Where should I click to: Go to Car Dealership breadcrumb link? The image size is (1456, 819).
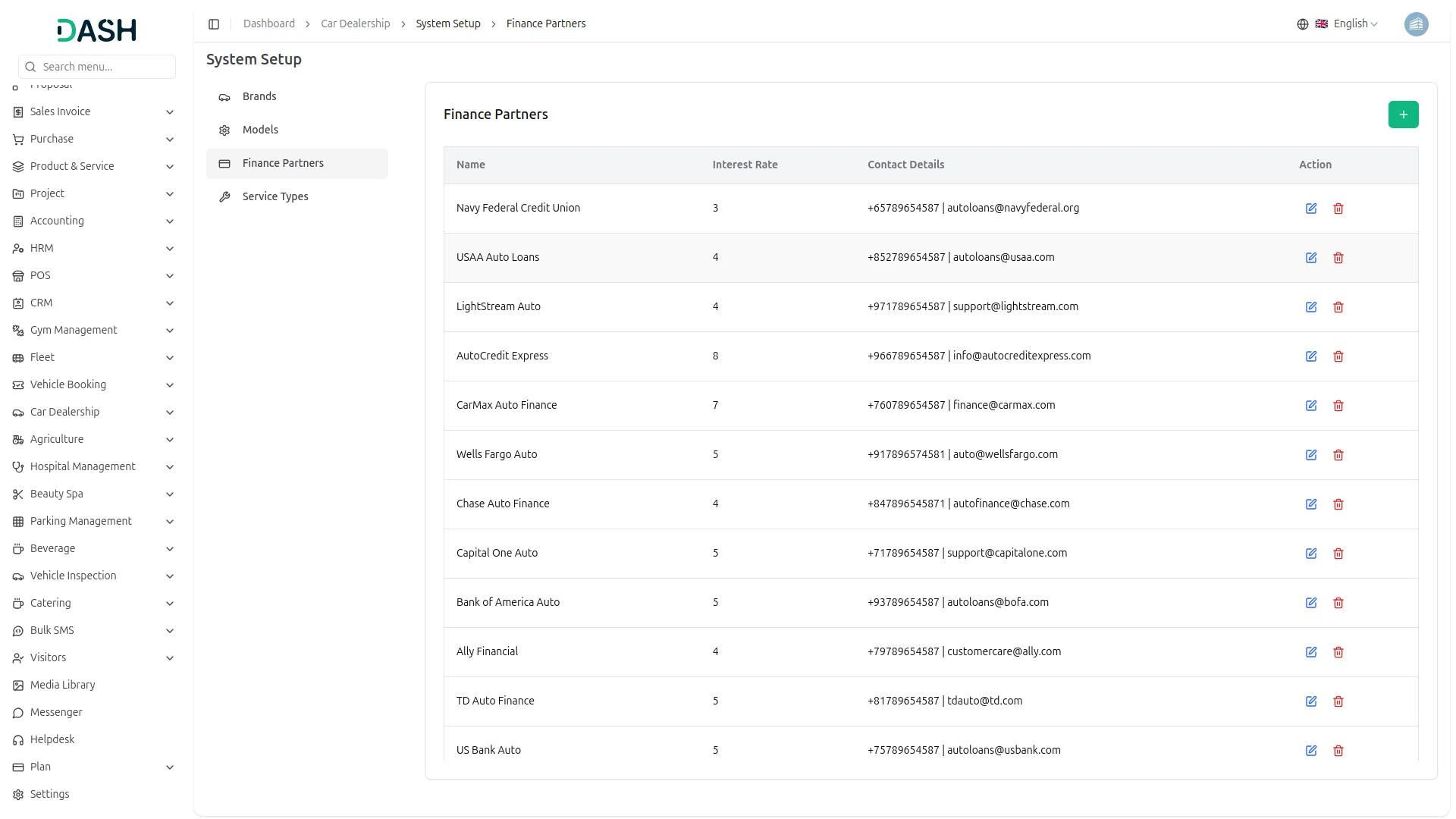(356, 24)
